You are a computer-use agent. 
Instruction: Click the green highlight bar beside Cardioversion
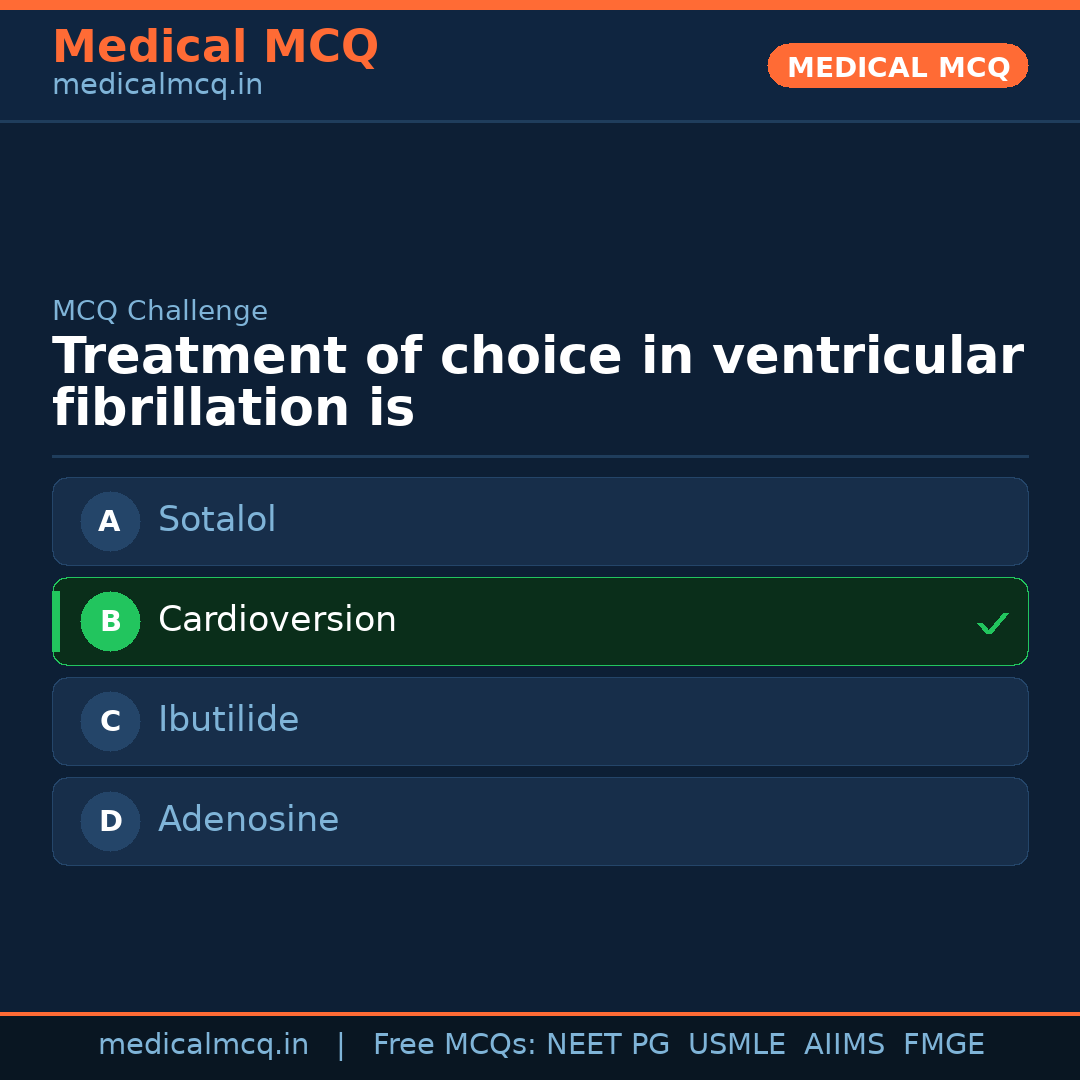[55, 621]
